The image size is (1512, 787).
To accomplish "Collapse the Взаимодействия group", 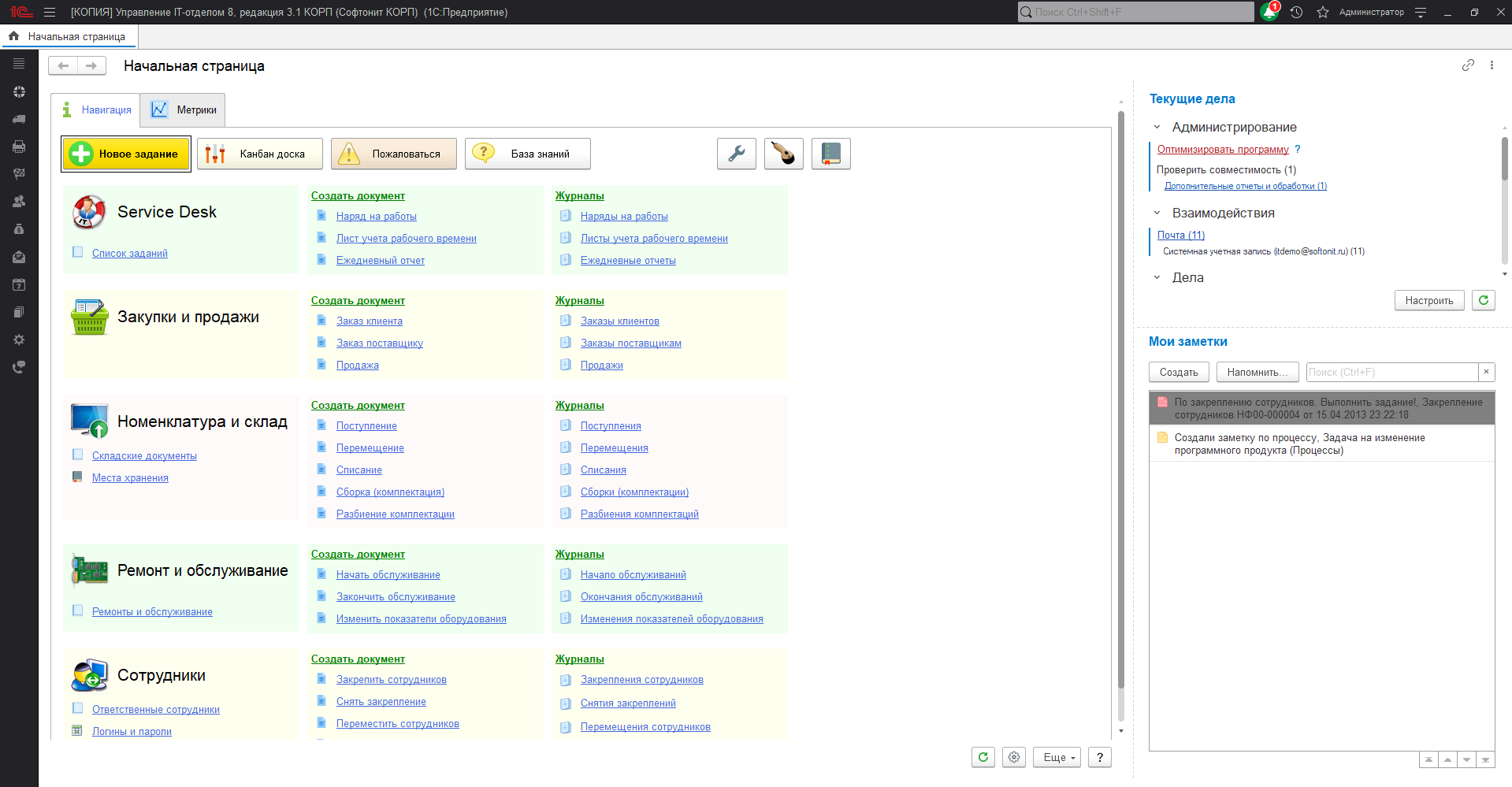I will (1157, 213).
